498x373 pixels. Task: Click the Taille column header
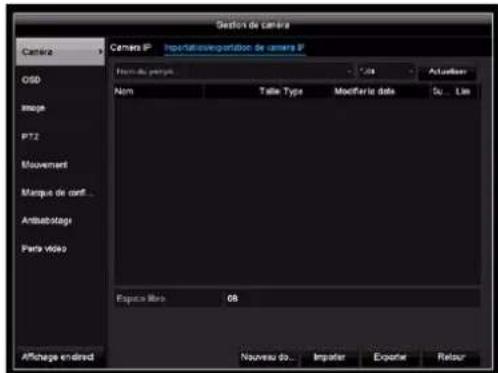(269, 91)
